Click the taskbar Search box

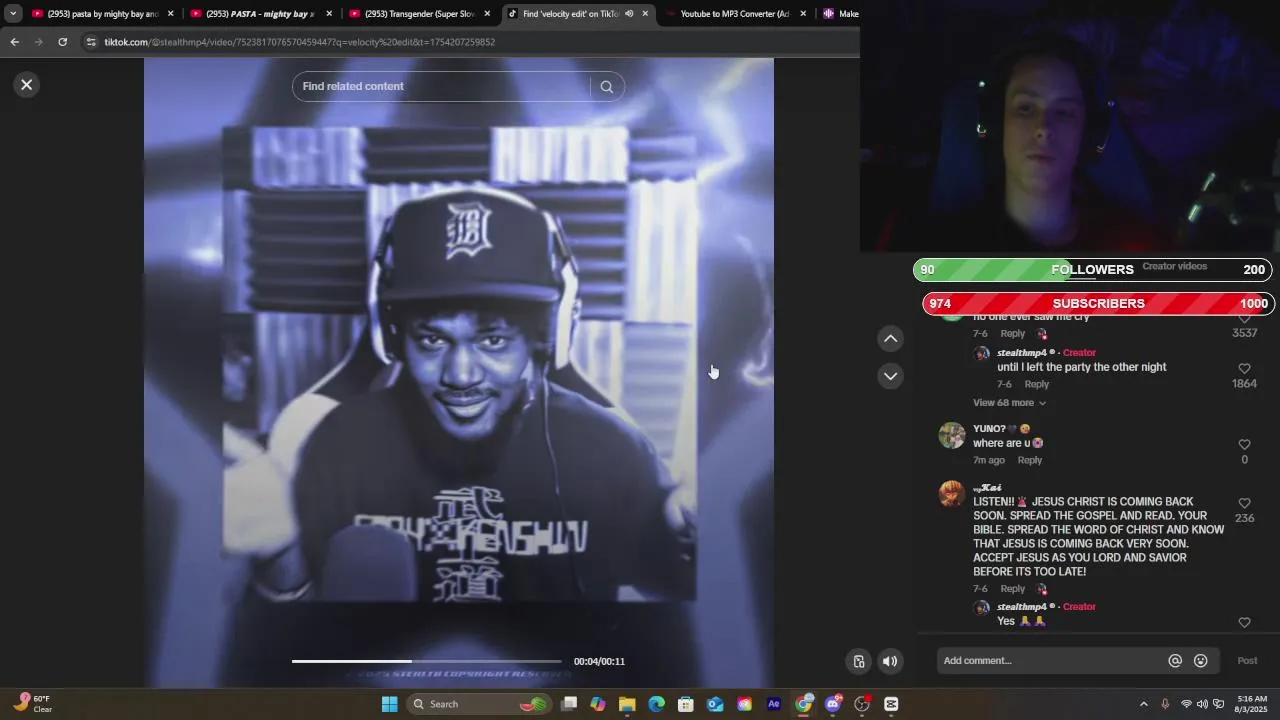point(480,704)
